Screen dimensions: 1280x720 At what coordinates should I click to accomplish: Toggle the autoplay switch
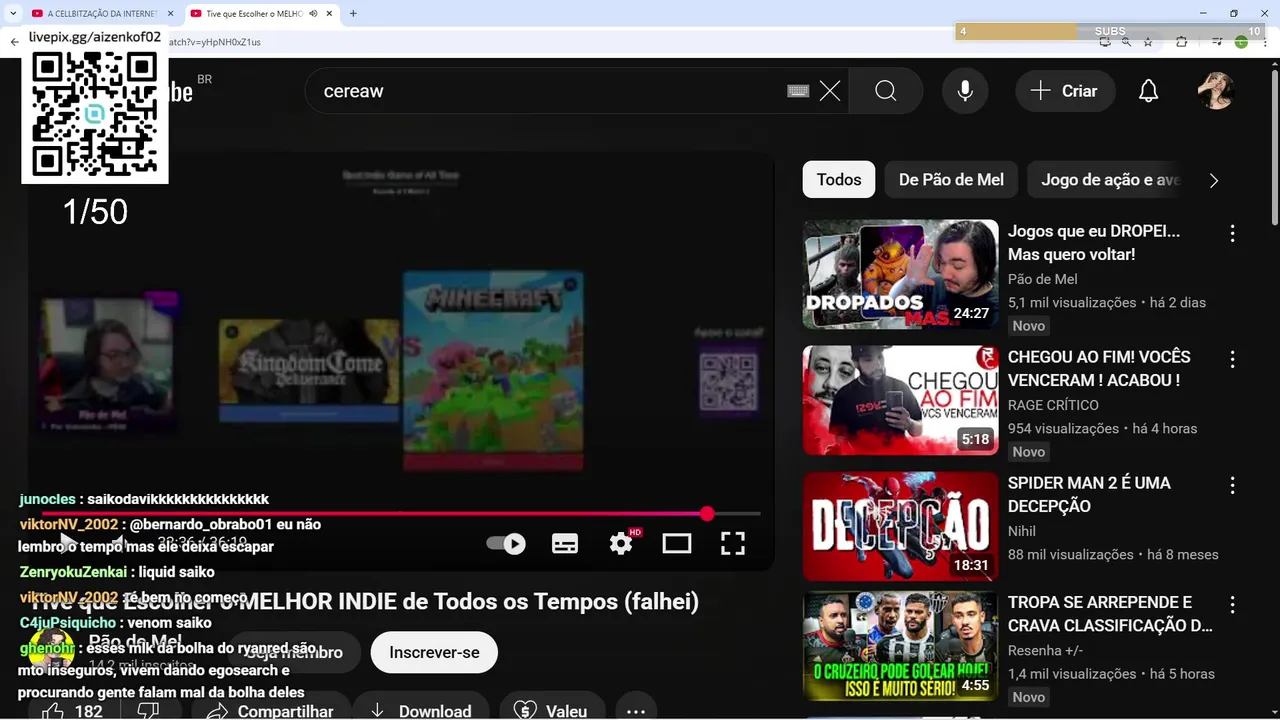[x=506, y=544]
